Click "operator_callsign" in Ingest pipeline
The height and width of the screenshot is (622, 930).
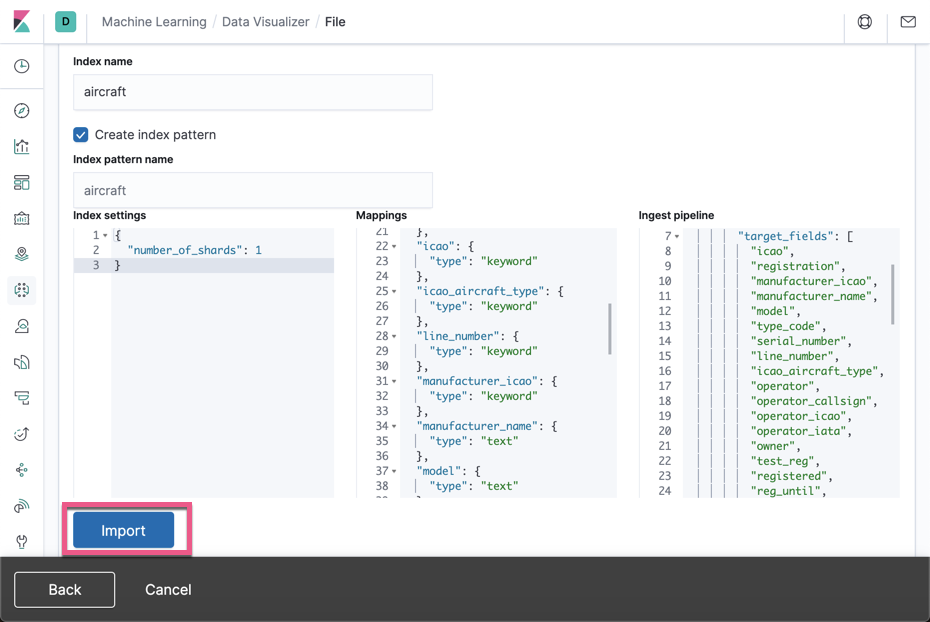[x=811, y=401]
